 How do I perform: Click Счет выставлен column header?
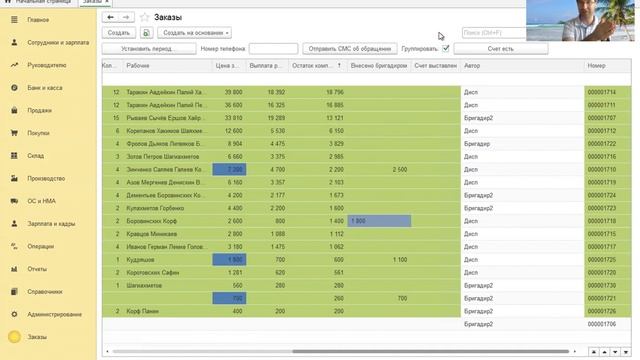pyautogui.click(x=436, y=66)
